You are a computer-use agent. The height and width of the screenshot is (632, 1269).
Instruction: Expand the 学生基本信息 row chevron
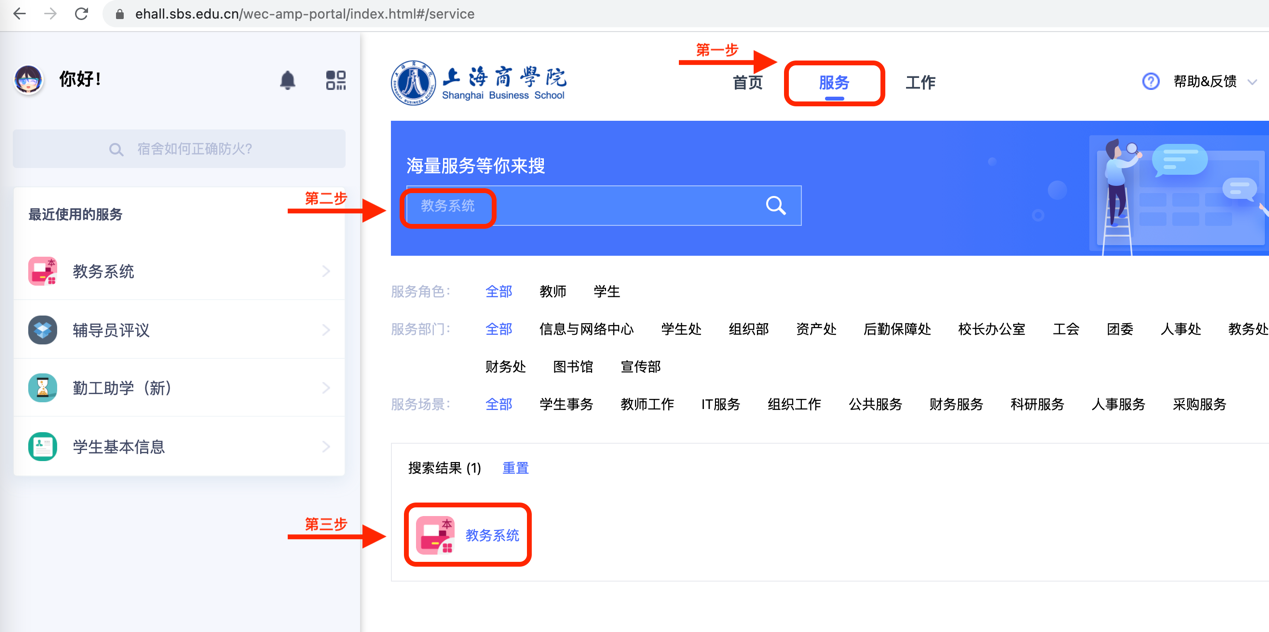click(326, 447)
